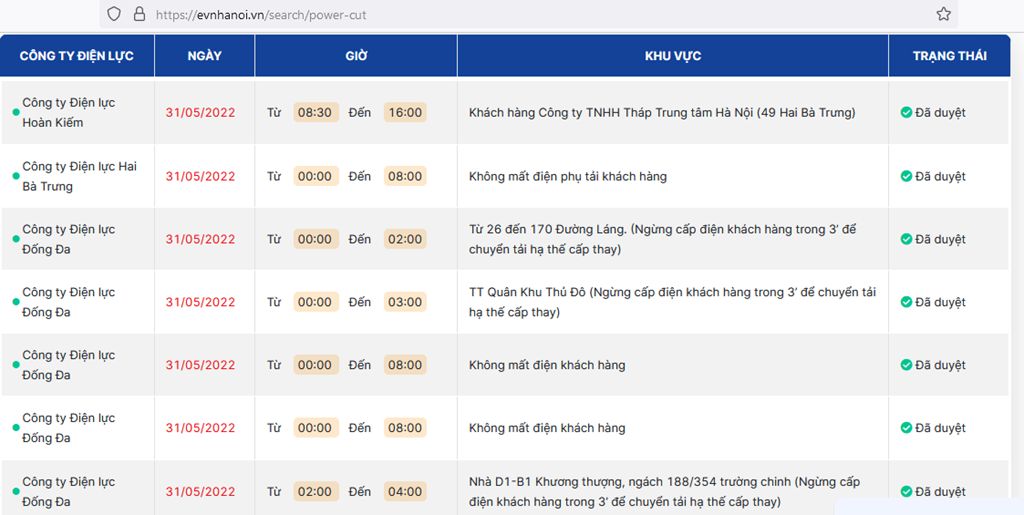Click 'Đã duyệt' status in Nhà D1-B1 row
This screenshot has height=515, width=1024.
940,492
